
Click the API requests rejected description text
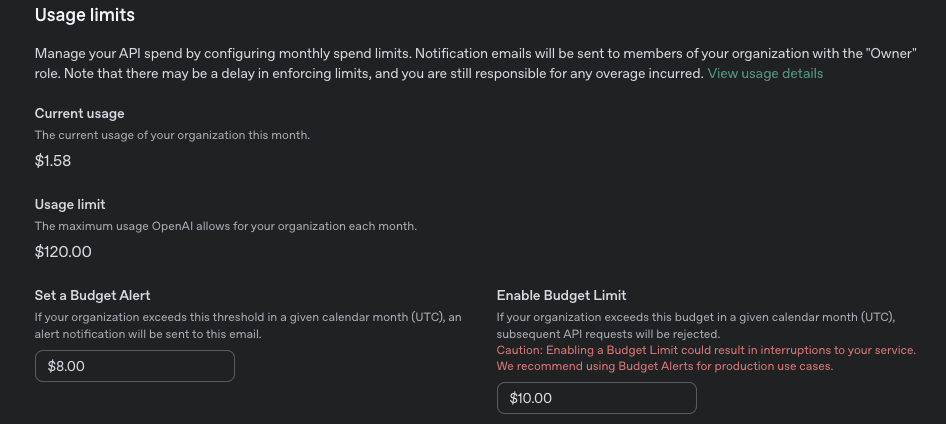608,333
